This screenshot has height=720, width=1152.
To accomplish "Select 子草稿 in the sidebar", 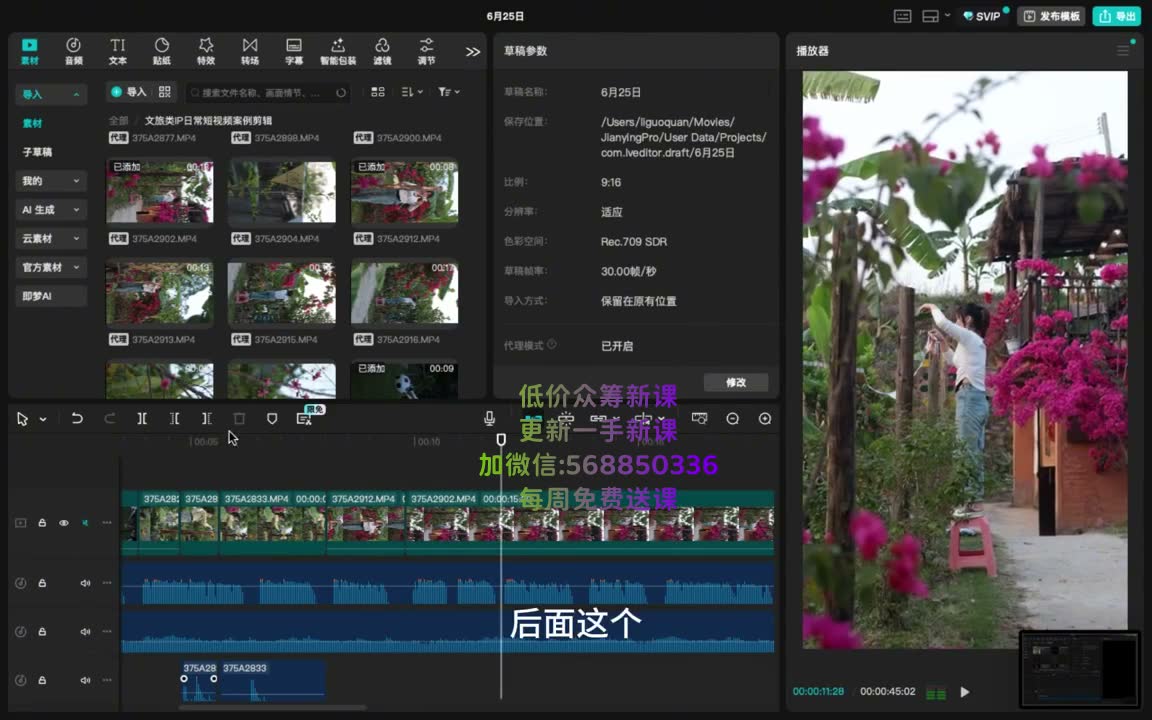I will (x=37, y=152).
